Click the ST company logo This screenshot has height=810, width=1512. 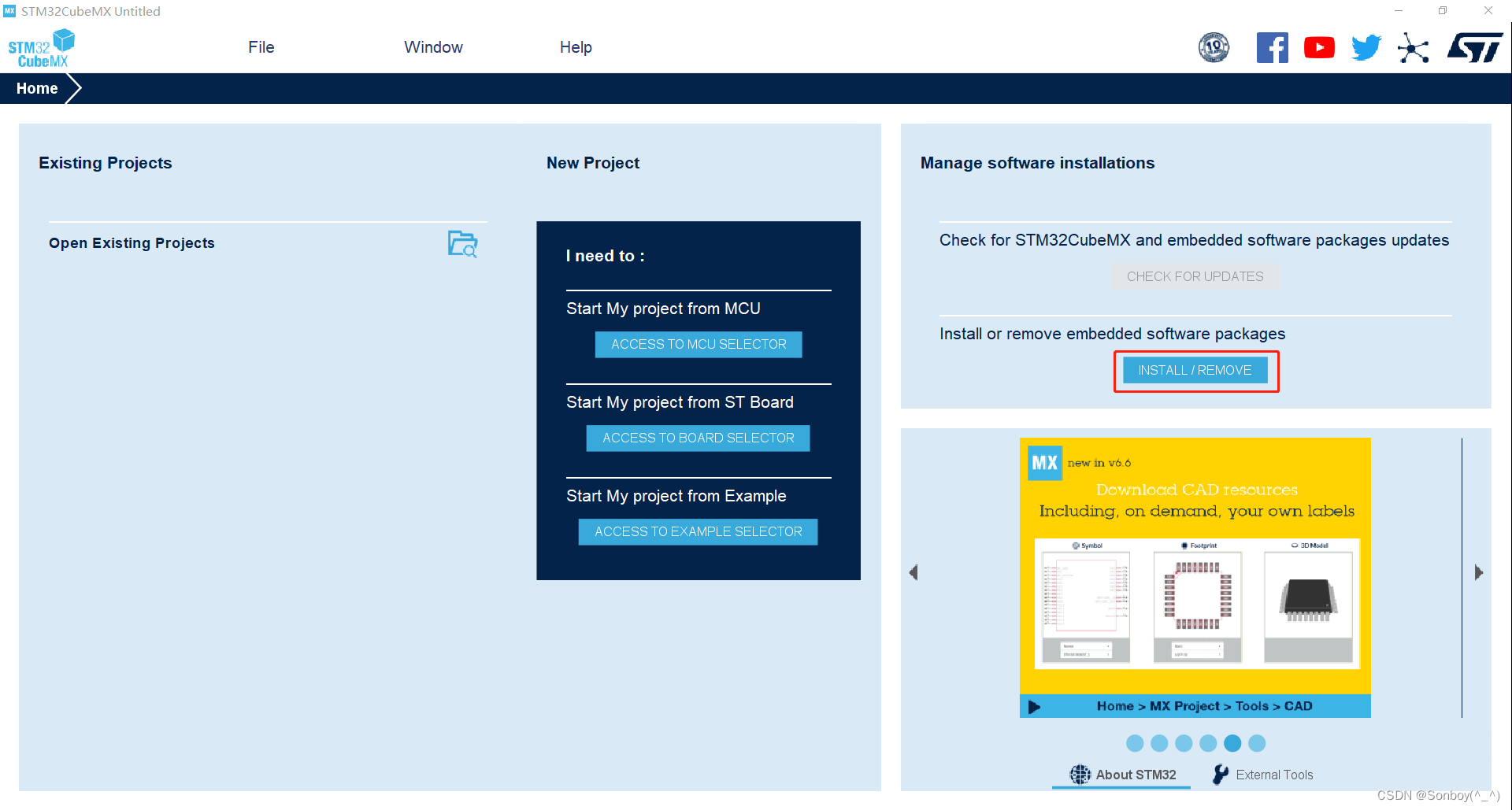(x=1475, y=48)
